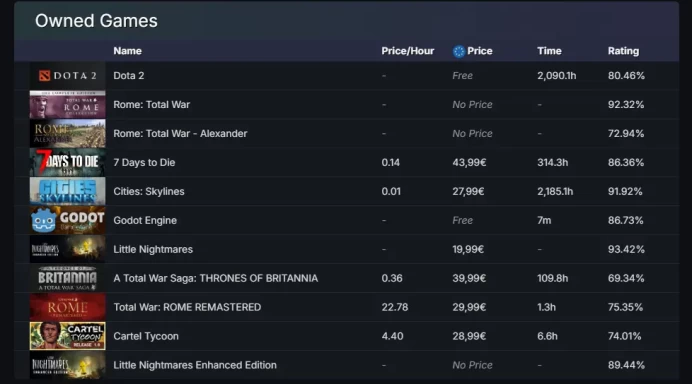Image resolution: width=692 pixels, height=384 pixels.
Task: Select Dota 2 rating 80.46%
Action: 626,75
